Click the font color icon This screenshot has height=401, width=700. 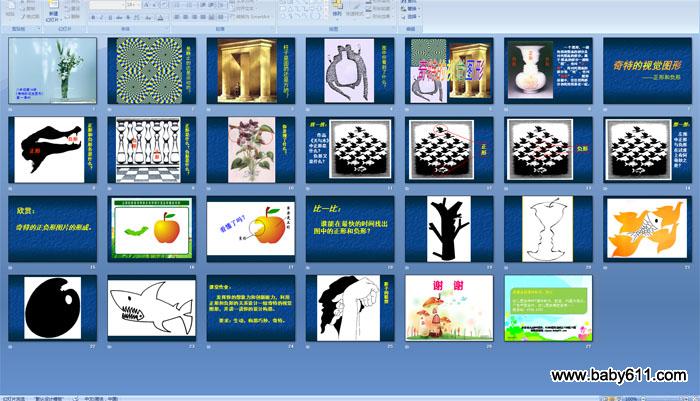(x=160, y=18)
